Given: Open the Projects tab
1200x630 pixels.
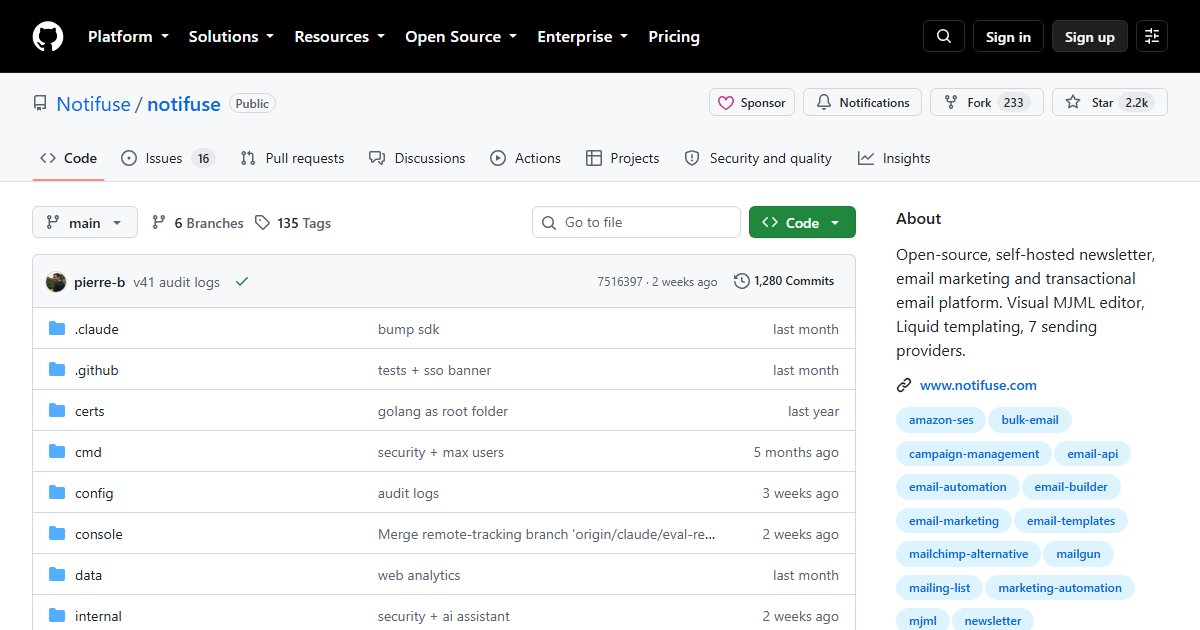Looking at the screenshot, I should 622,158.
